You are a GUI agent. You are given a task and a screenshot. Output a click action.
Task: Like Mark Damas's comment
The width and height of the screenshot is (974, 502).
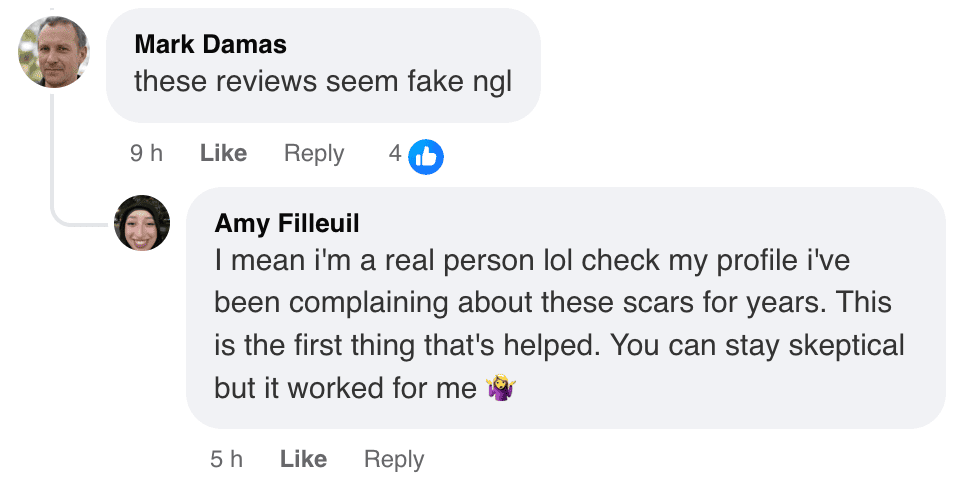click(x=223, y=153)
